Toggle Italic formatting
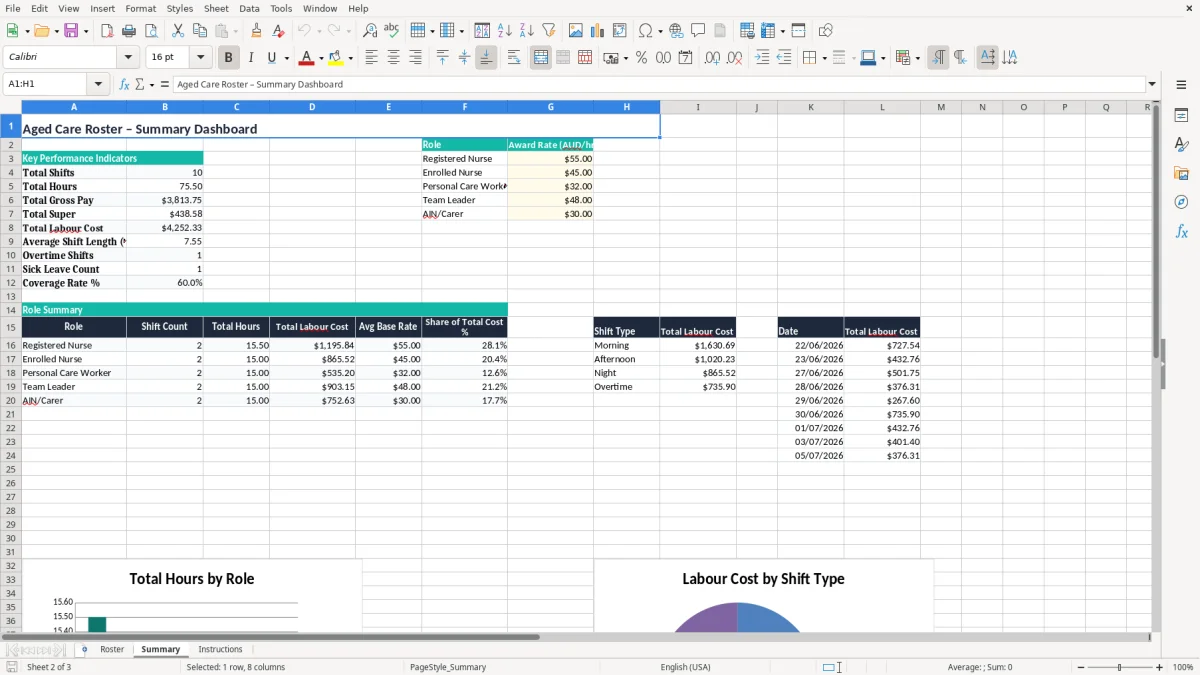 (250, 58)
